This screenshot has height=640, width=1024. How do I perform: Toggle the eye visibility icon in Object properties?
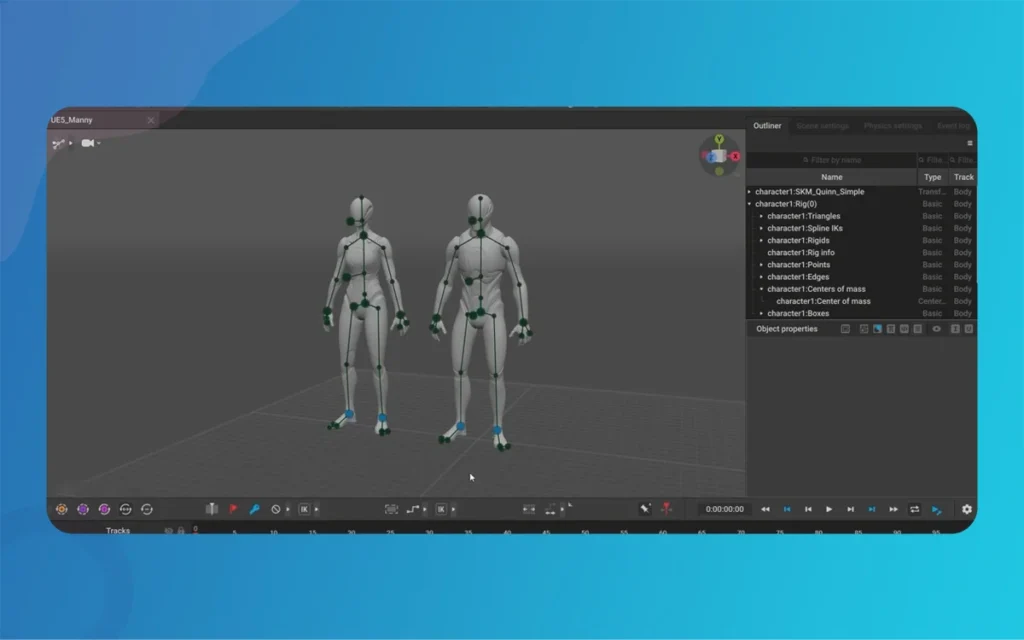937,329
